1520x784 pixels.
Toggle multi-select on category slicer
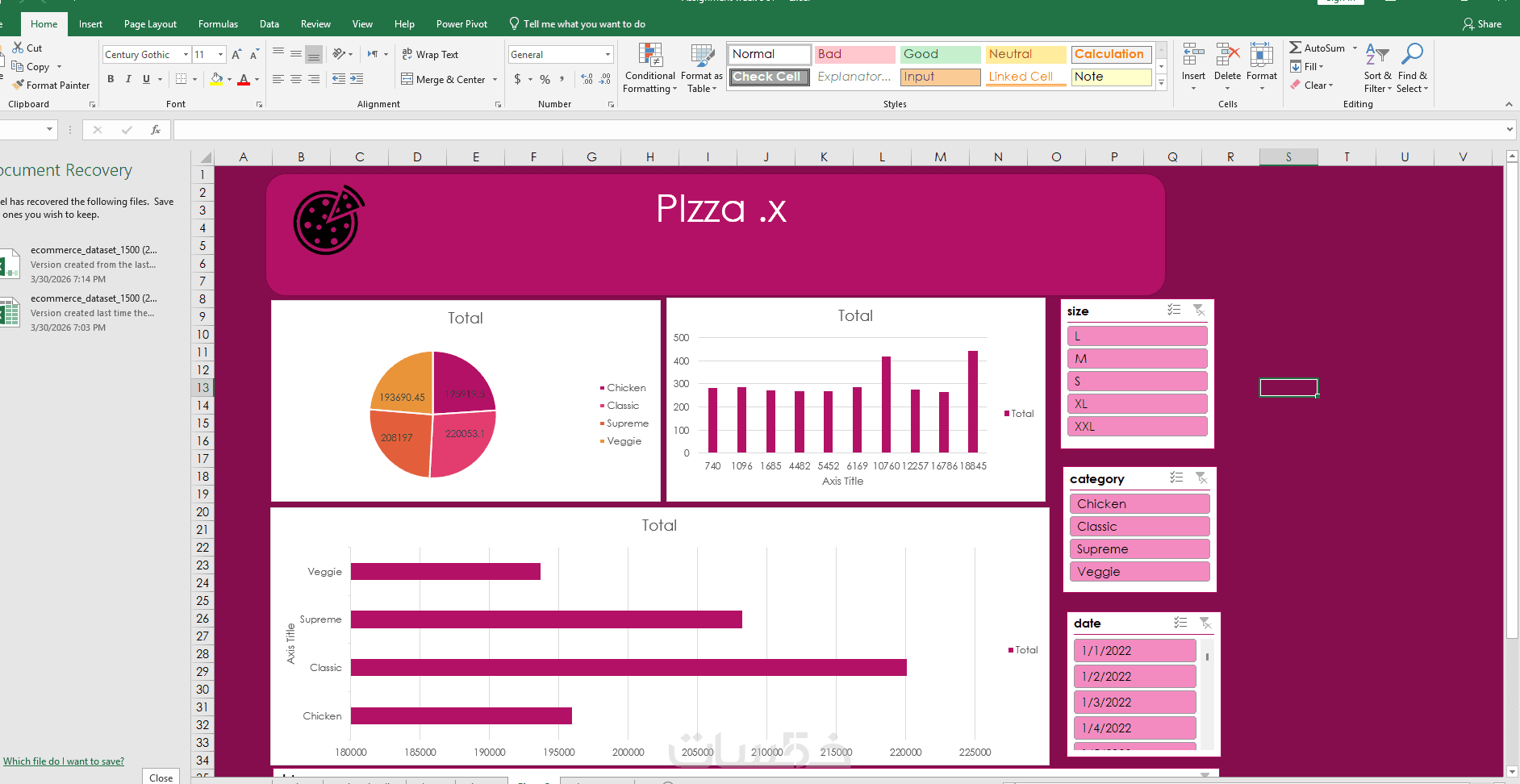coord(1177,477)
